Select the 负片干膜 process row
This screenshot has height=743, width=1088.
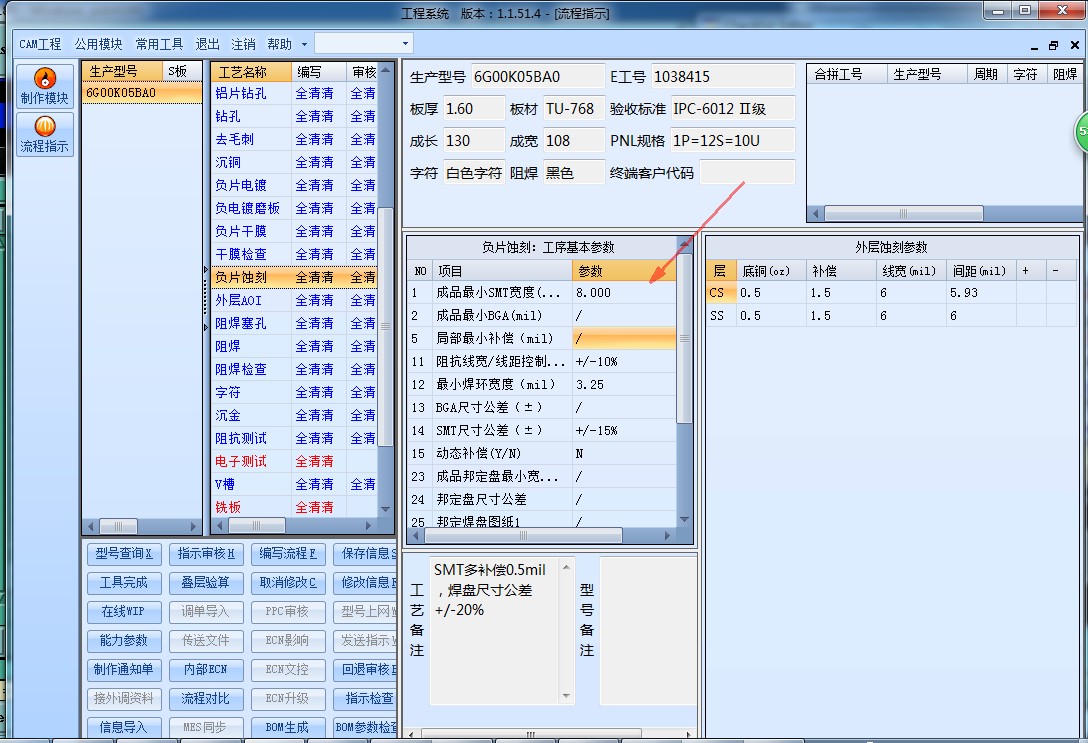294,231
